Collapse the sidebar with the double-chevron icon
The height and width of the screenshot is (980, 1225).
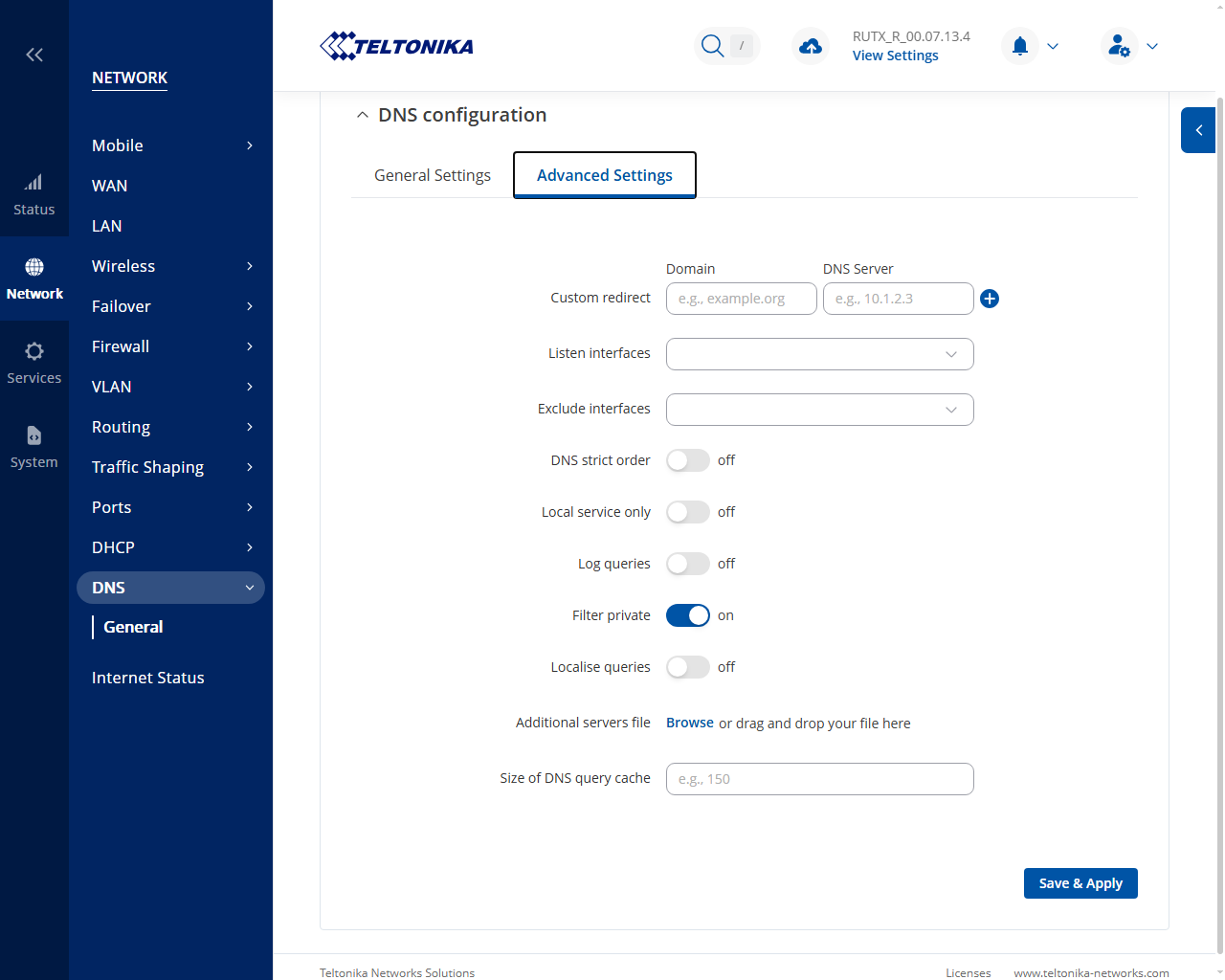point(34,55)
